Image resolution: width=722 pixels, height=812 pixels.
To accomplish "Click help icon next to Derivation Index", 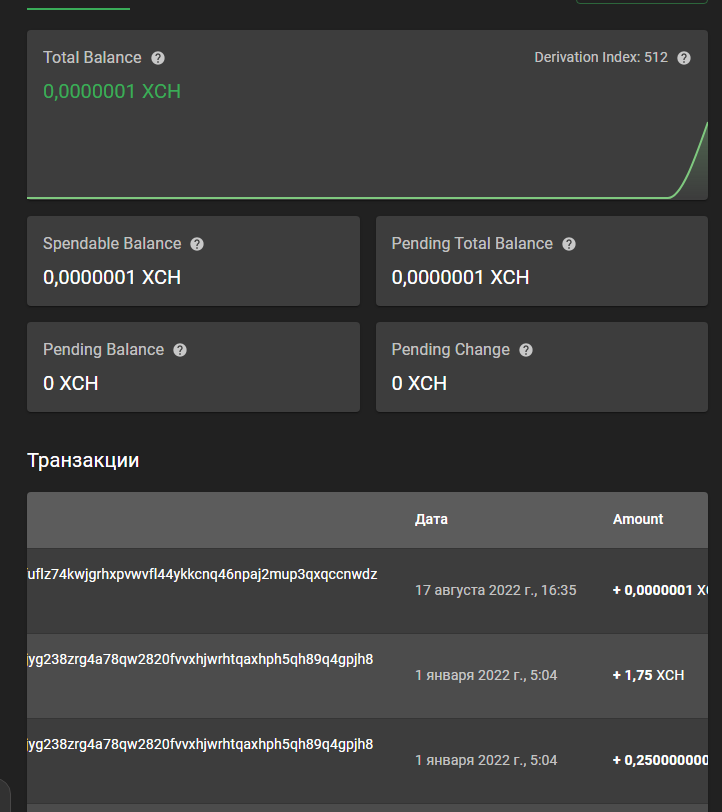I will coord(684,58).
